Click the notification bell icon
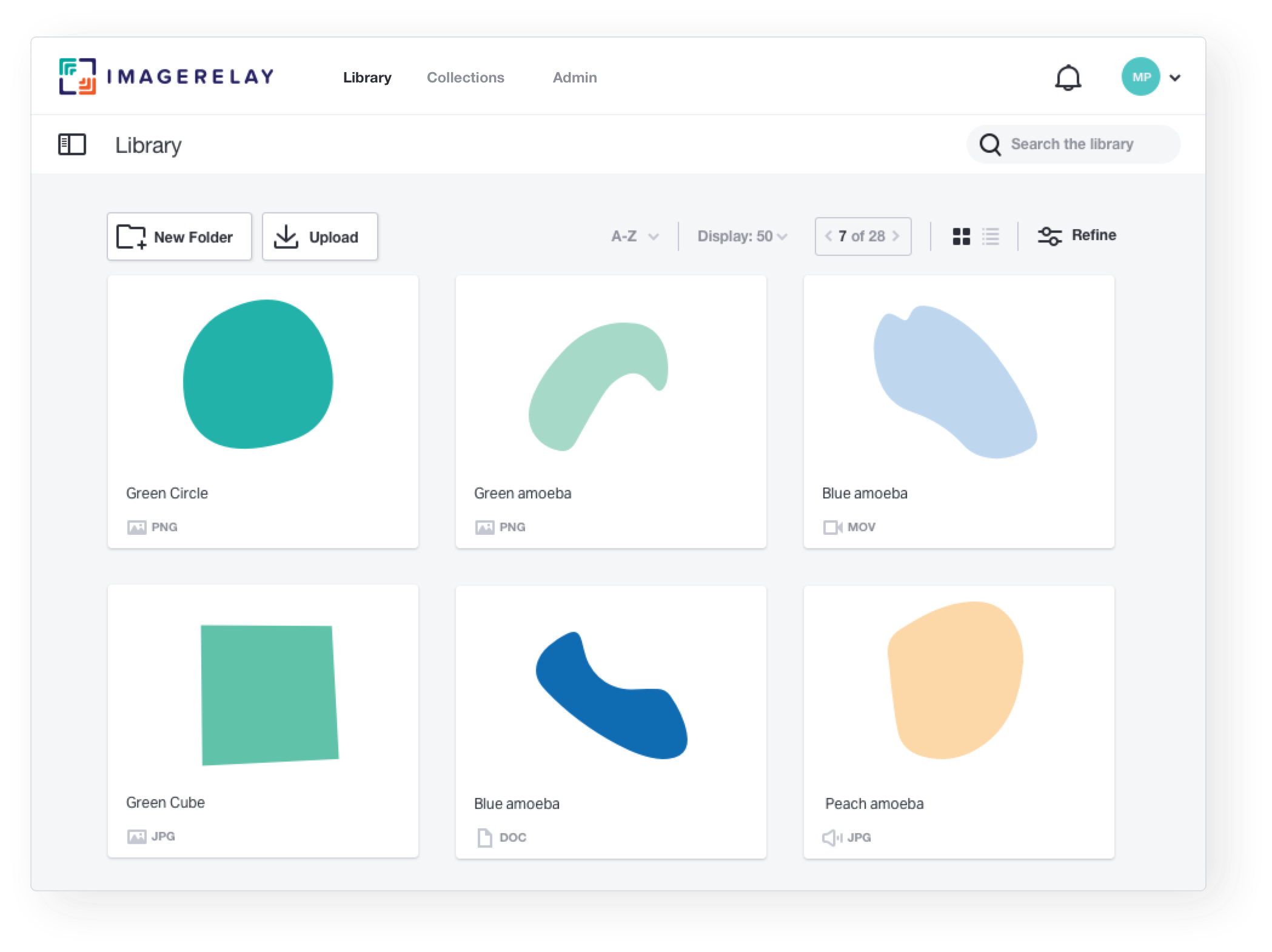1272x952 pixels. (1068, 78)
